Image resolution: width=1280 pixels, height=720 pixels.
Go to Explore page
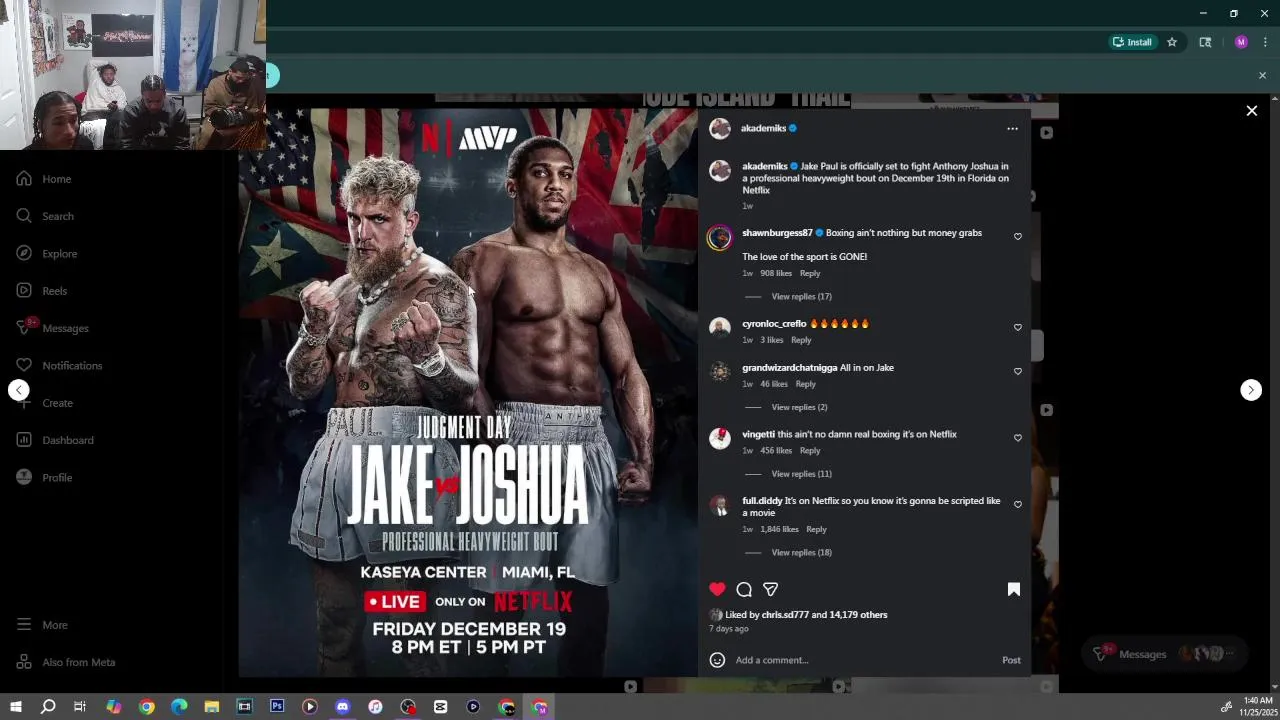point(46,254)
